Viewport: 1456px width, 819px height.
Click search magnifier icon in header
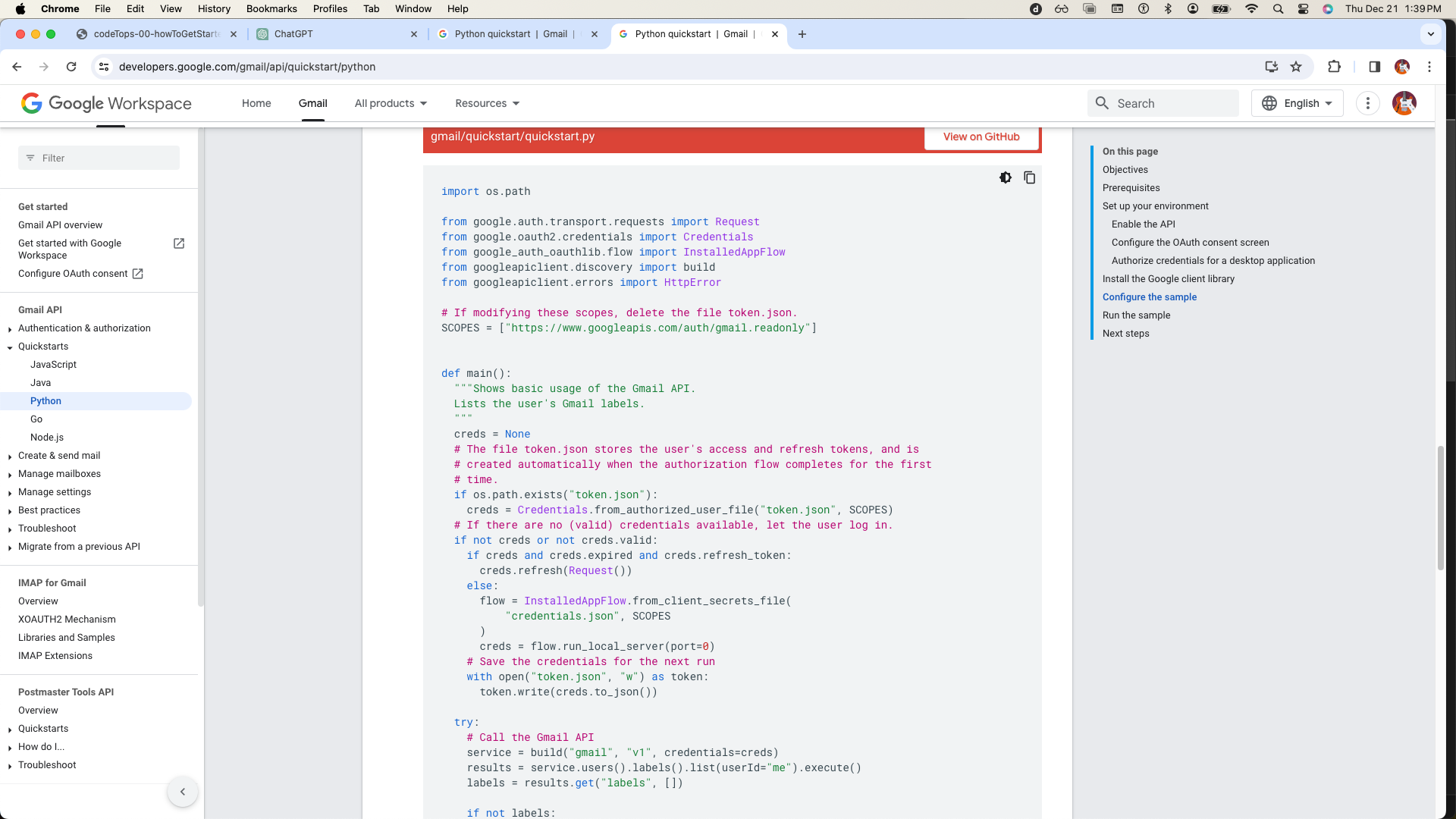[1102, 103]
